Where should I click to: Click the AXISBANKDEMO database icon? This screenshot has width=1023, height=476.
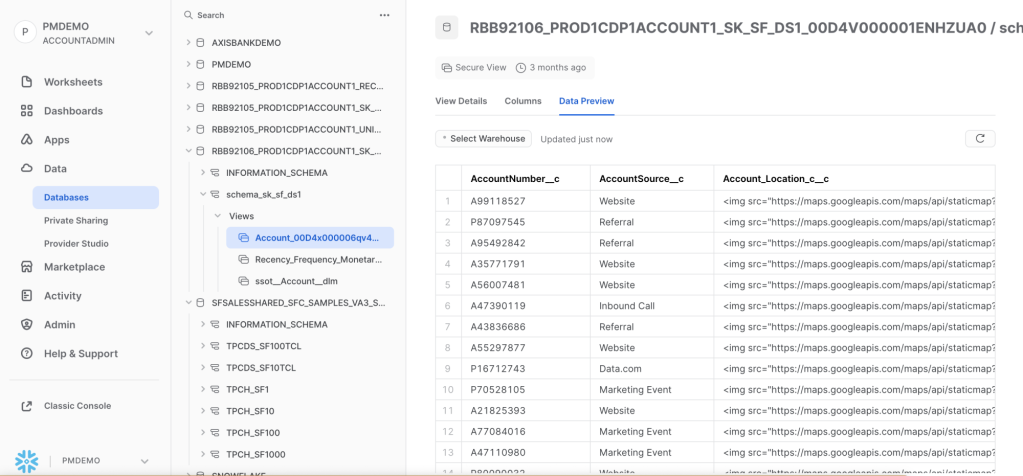coord(200,42)
